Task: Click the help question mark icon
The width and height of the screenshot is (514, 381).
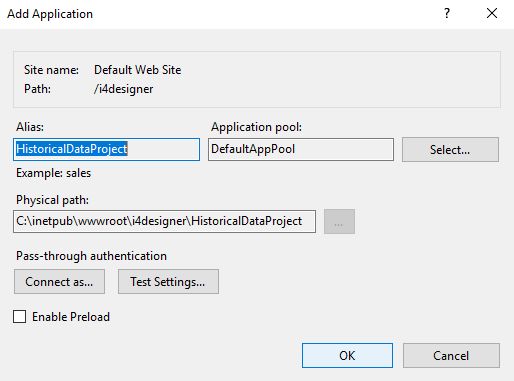Action: pos(447,14)
